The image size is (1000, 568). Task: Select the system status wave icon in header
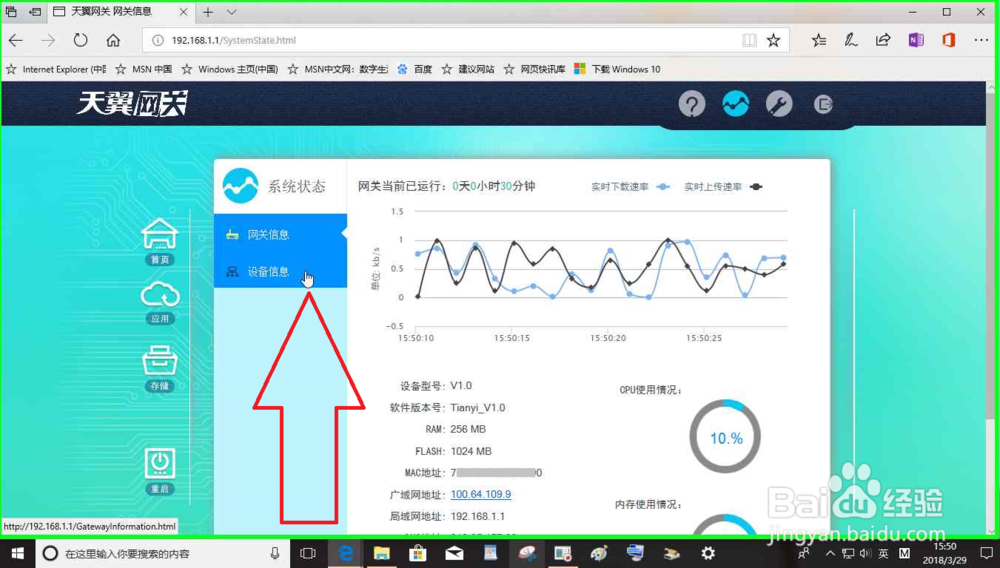point(735,104)
